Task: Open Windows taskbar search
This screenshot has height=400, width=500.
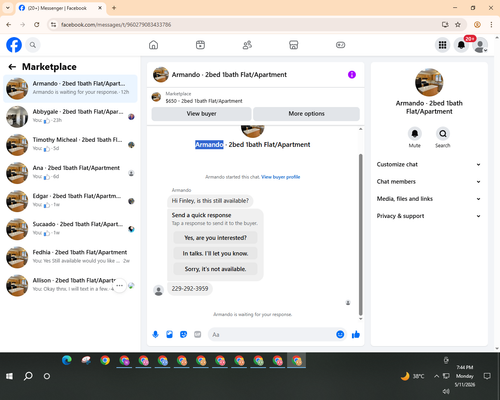Action: (28, 376)
